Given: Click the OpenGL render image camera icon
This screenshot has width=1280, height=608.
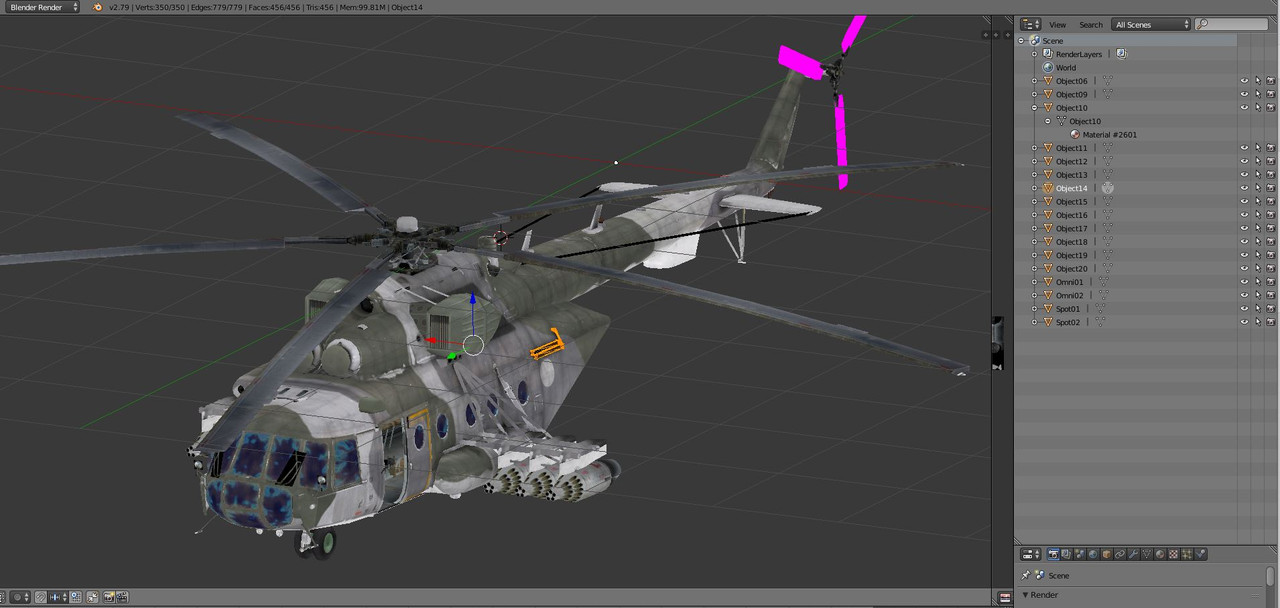Looking at the screenshot, I should click(x=109, y=597).
